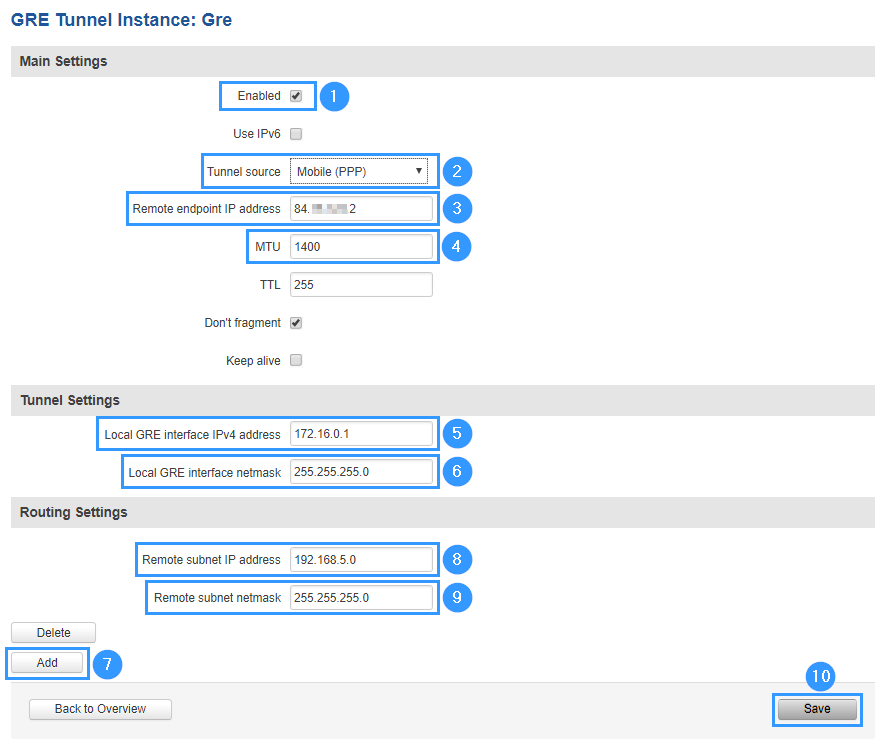Click the Remote subnet IP address field

tap(361, 560)
